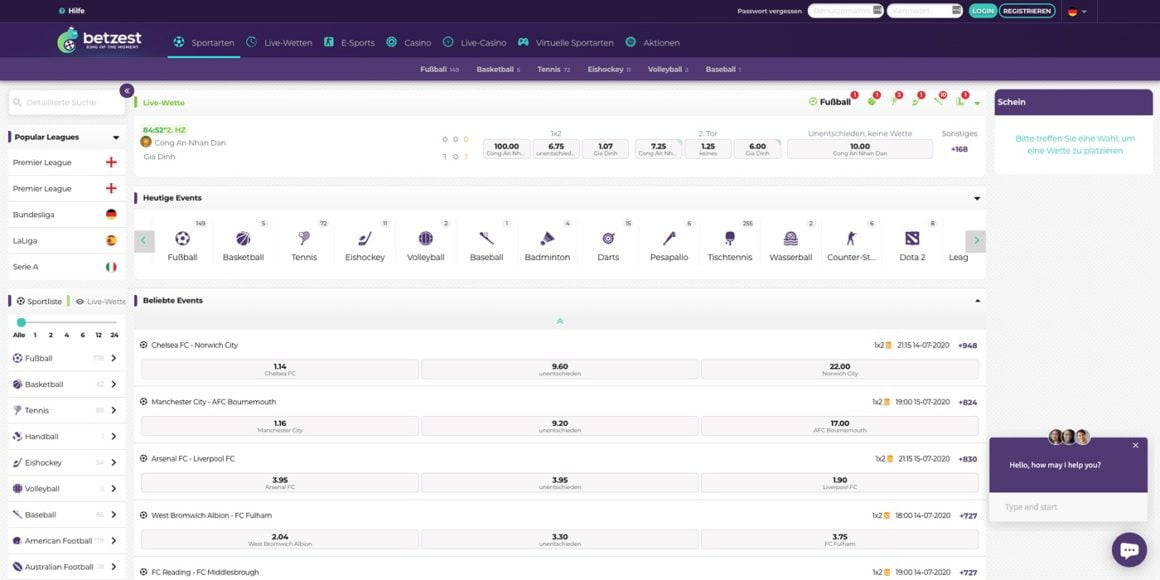Click the Italy flag beside Serie A
The height and width of the screenshot is (580, 1160).
coord(111,266)
